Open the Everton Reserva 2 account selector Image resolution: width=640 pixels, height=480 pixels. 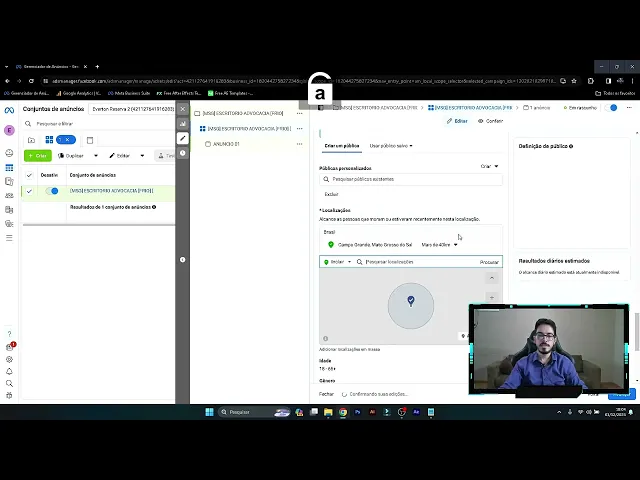click(x=132, y=109)
